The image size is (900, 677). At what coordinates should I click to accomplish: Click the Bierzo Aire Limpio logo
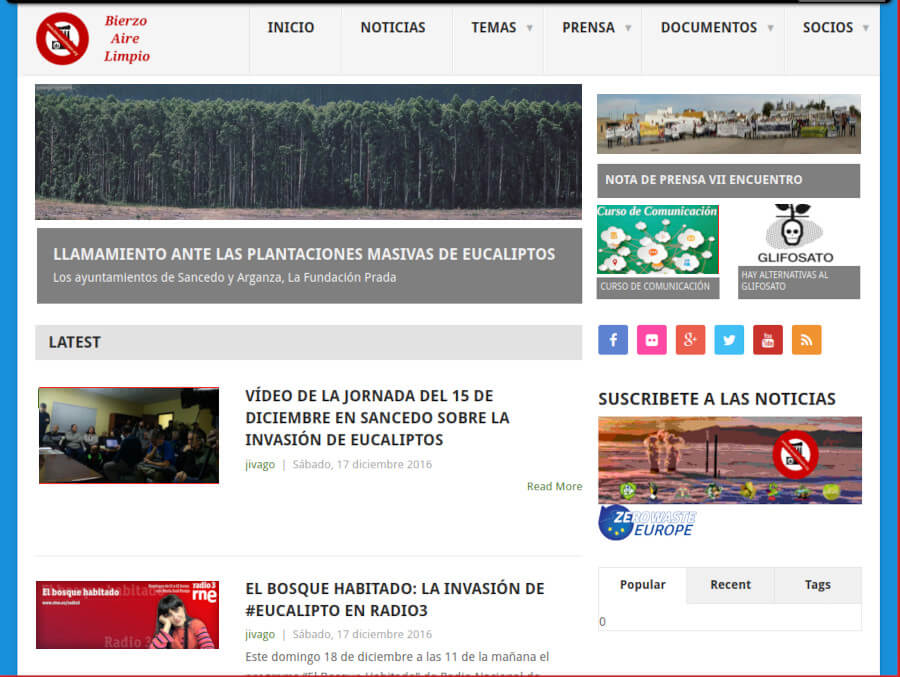[93, 39]
